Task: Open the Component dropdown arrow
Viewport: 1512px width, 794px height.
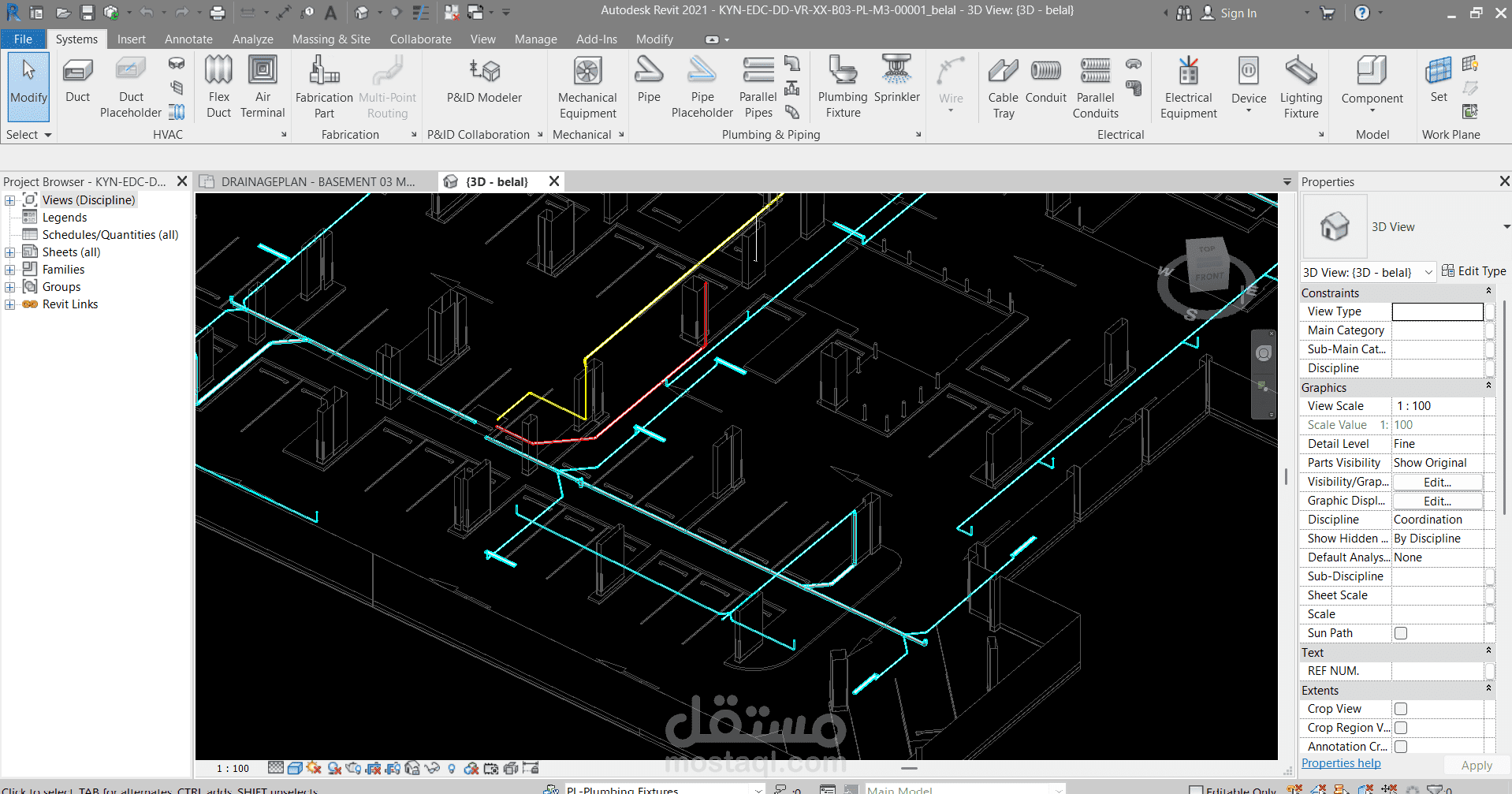Action: coord(1372,111)
